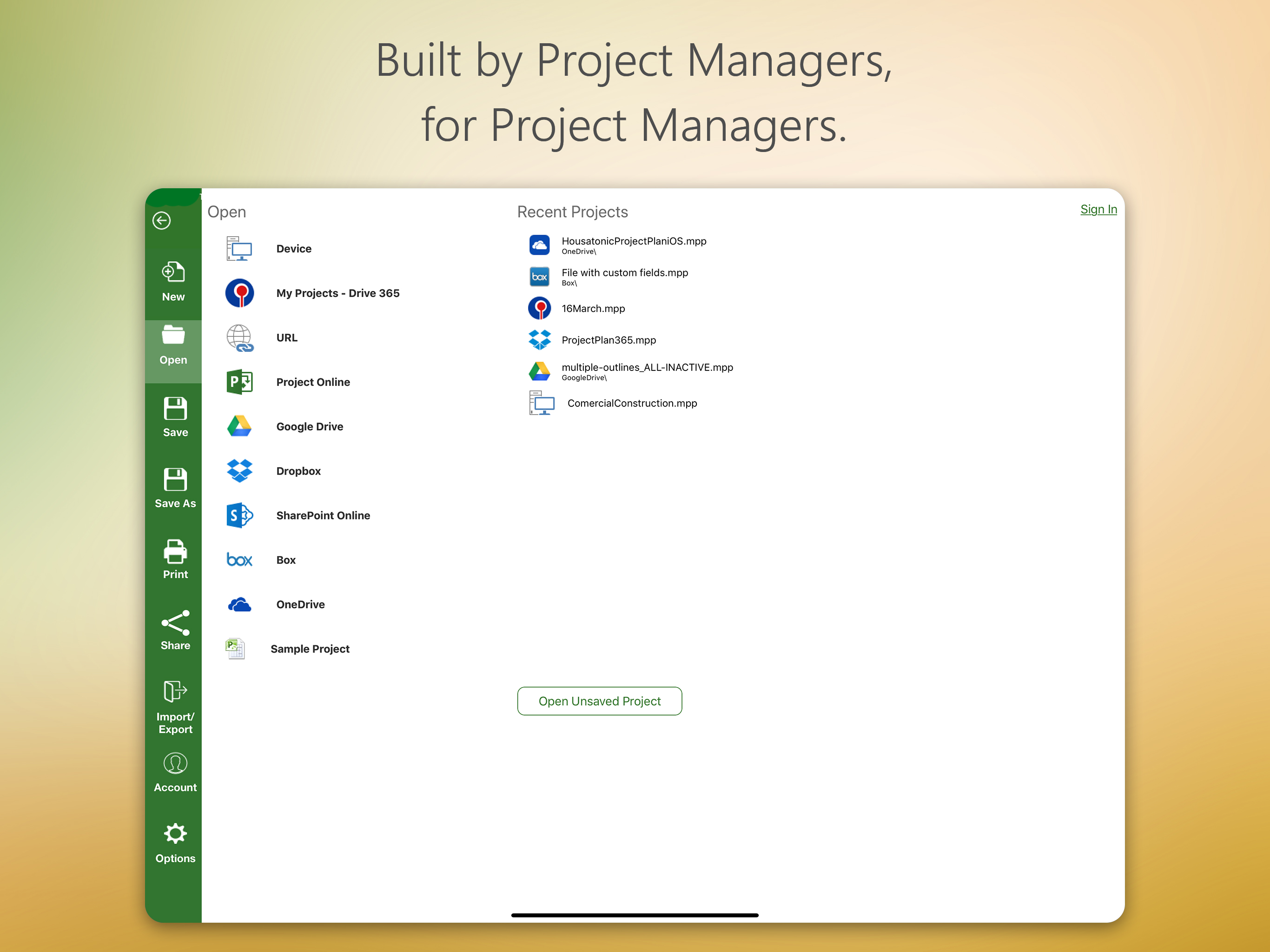Select the New project sidebar icon
This screenshot has height=952, width=1270.
point(173,281)
